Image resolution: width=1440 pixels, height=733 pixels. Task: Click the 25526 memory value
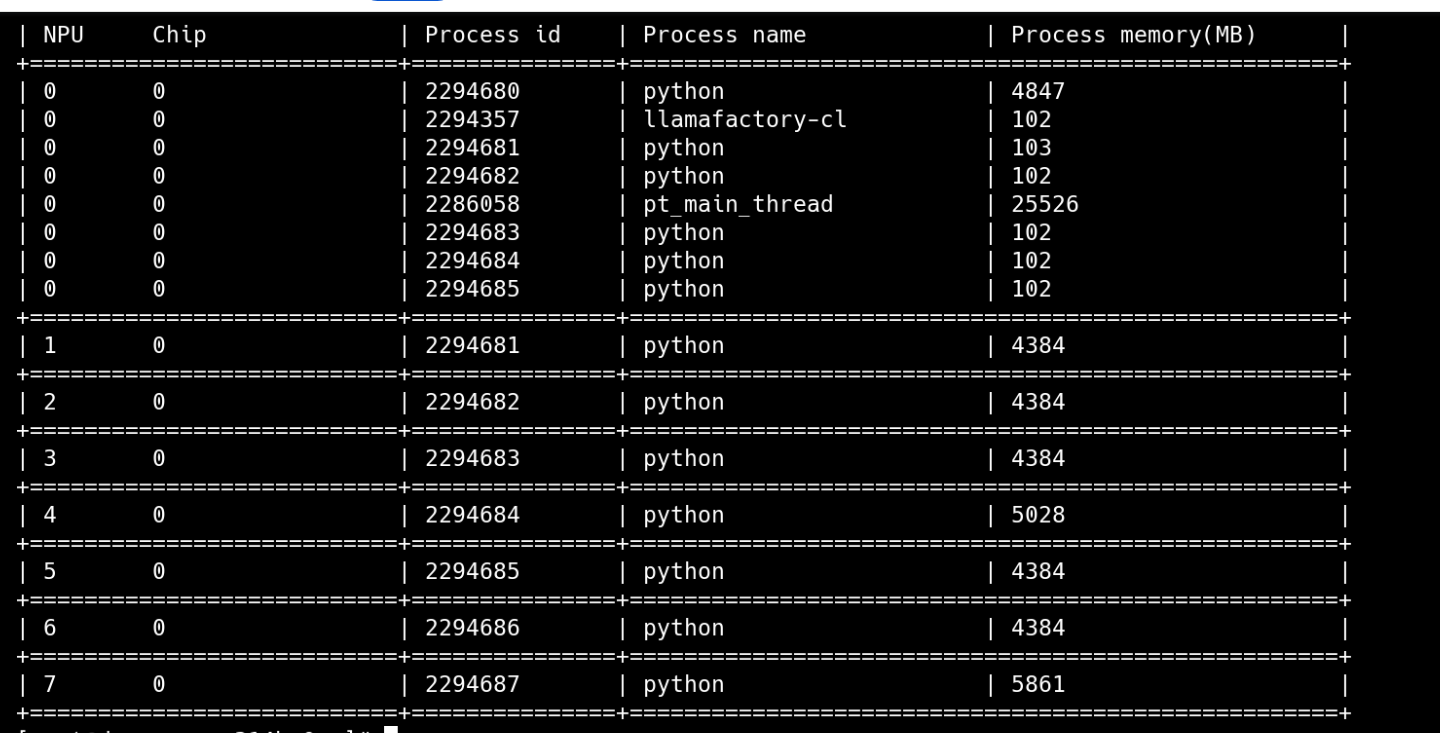point(1044,205)
